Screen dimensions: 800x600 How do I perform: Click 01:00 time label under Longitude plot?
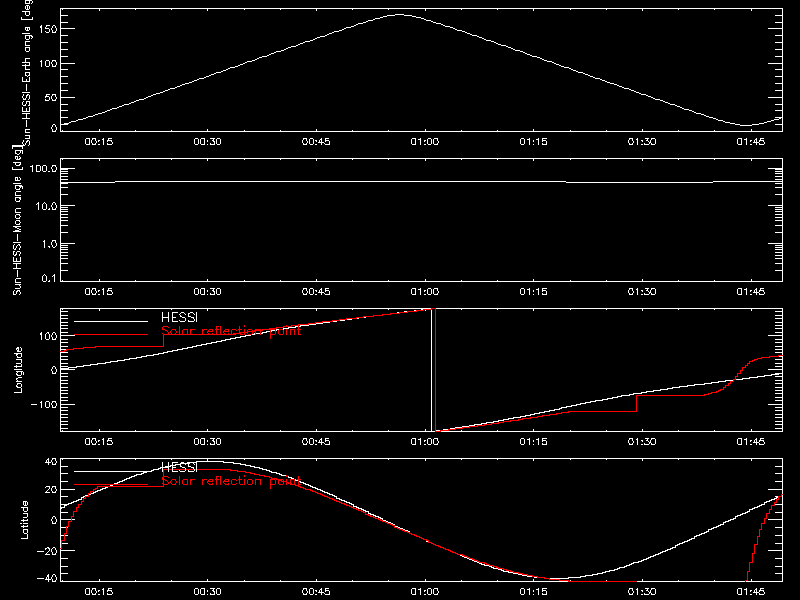coord(425,442)
